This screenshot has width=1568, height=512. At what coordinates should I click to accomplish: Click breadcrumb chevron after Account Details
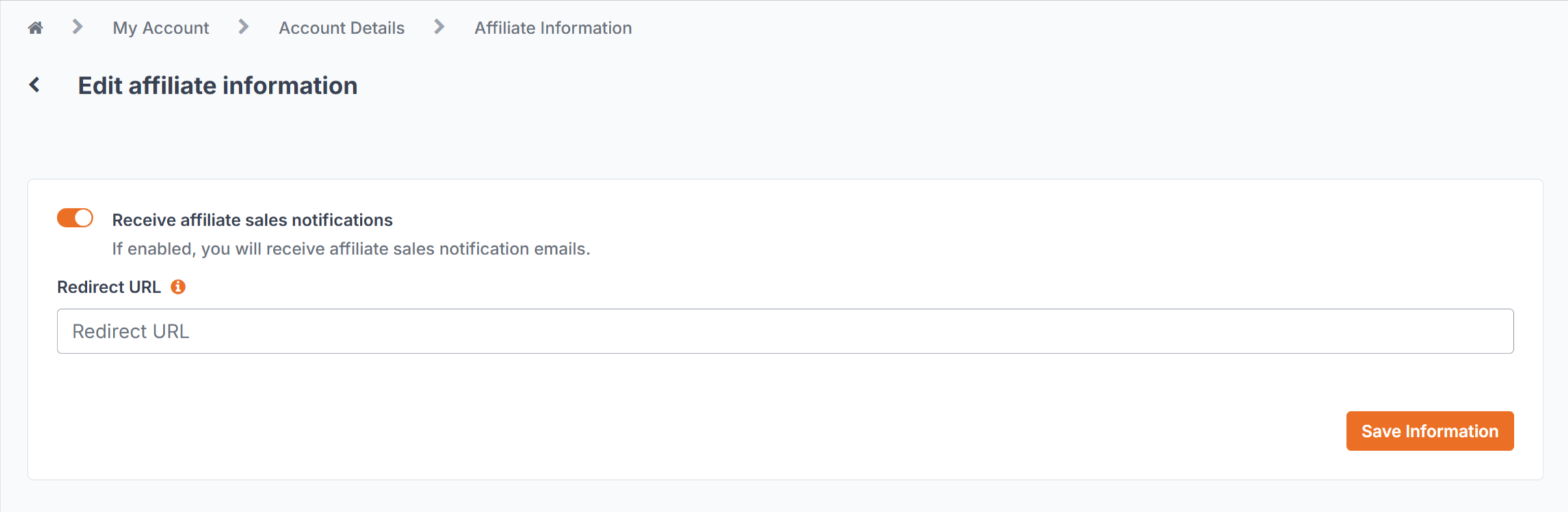coord(439,27)
